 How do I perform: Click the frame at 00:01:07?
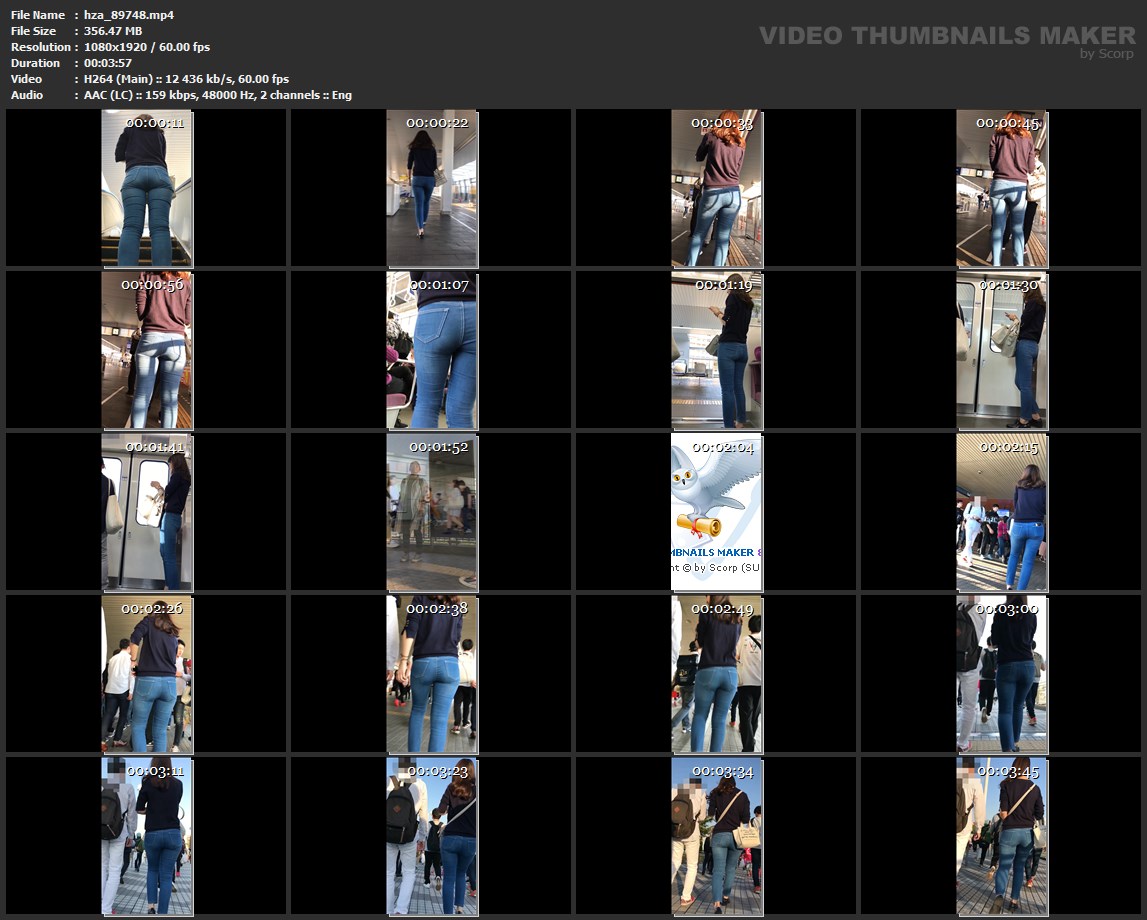[432, 350]
